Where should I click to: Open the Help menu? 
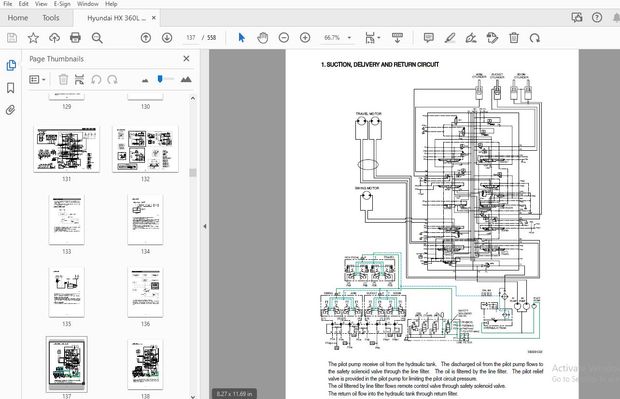tap(111, 4)
